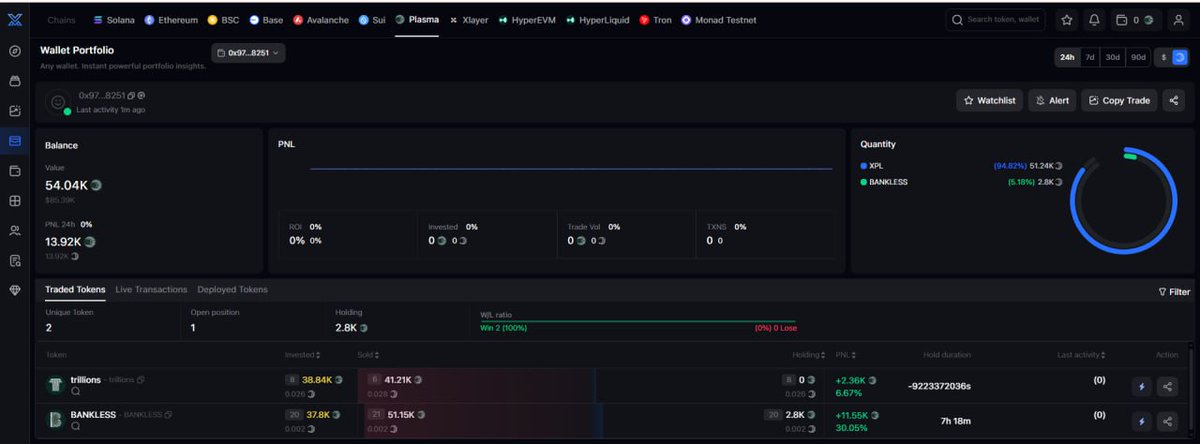This screenshot has height=444, width=1200.
Task: Open the compass Discover sidebar icon
Action: (x=14, y=51)
